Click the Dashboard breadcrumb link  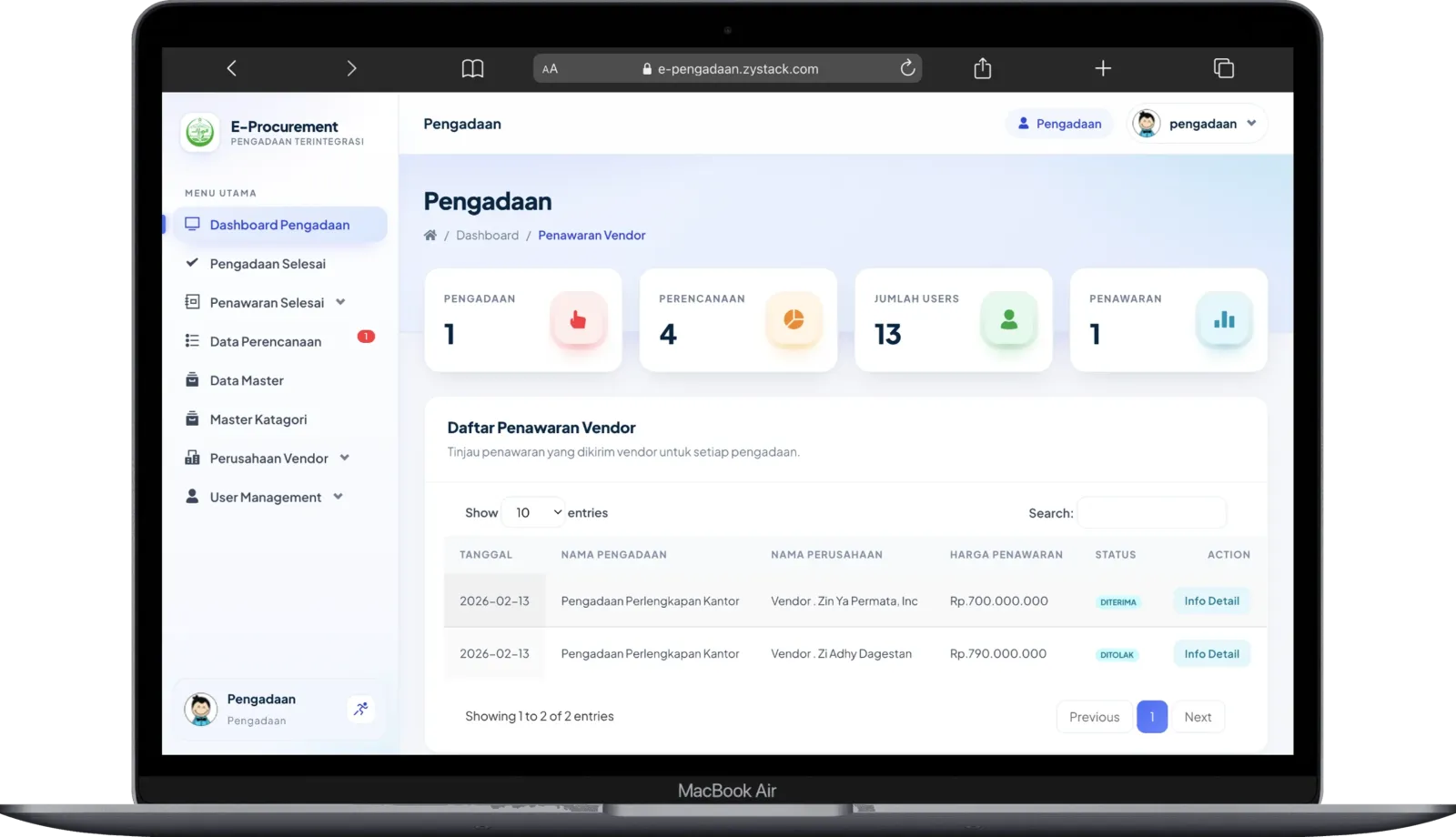(x=487, y=235)
